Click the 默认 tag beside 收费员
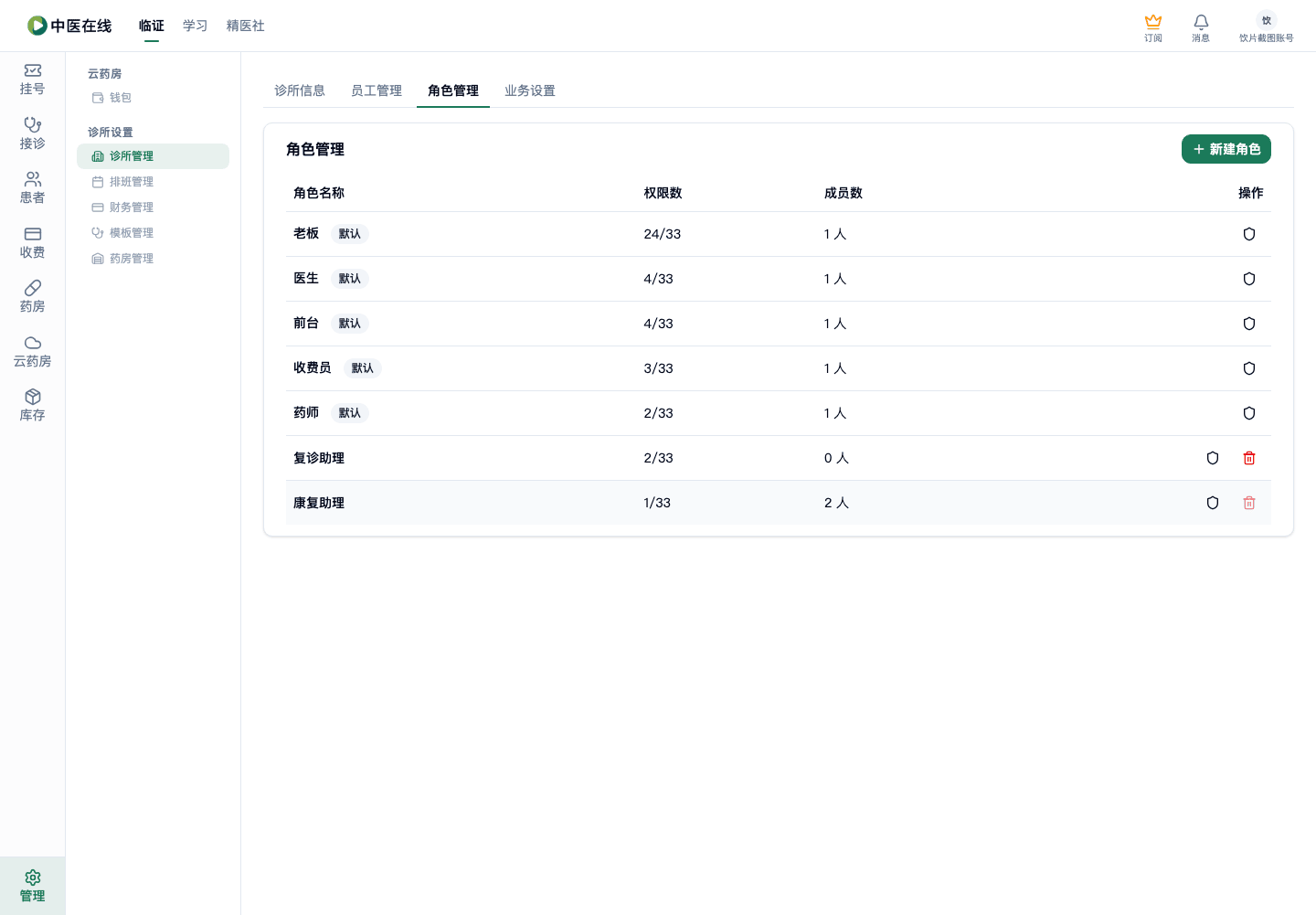The width and height of the screenshot is (1316, 915). [363, 368]
